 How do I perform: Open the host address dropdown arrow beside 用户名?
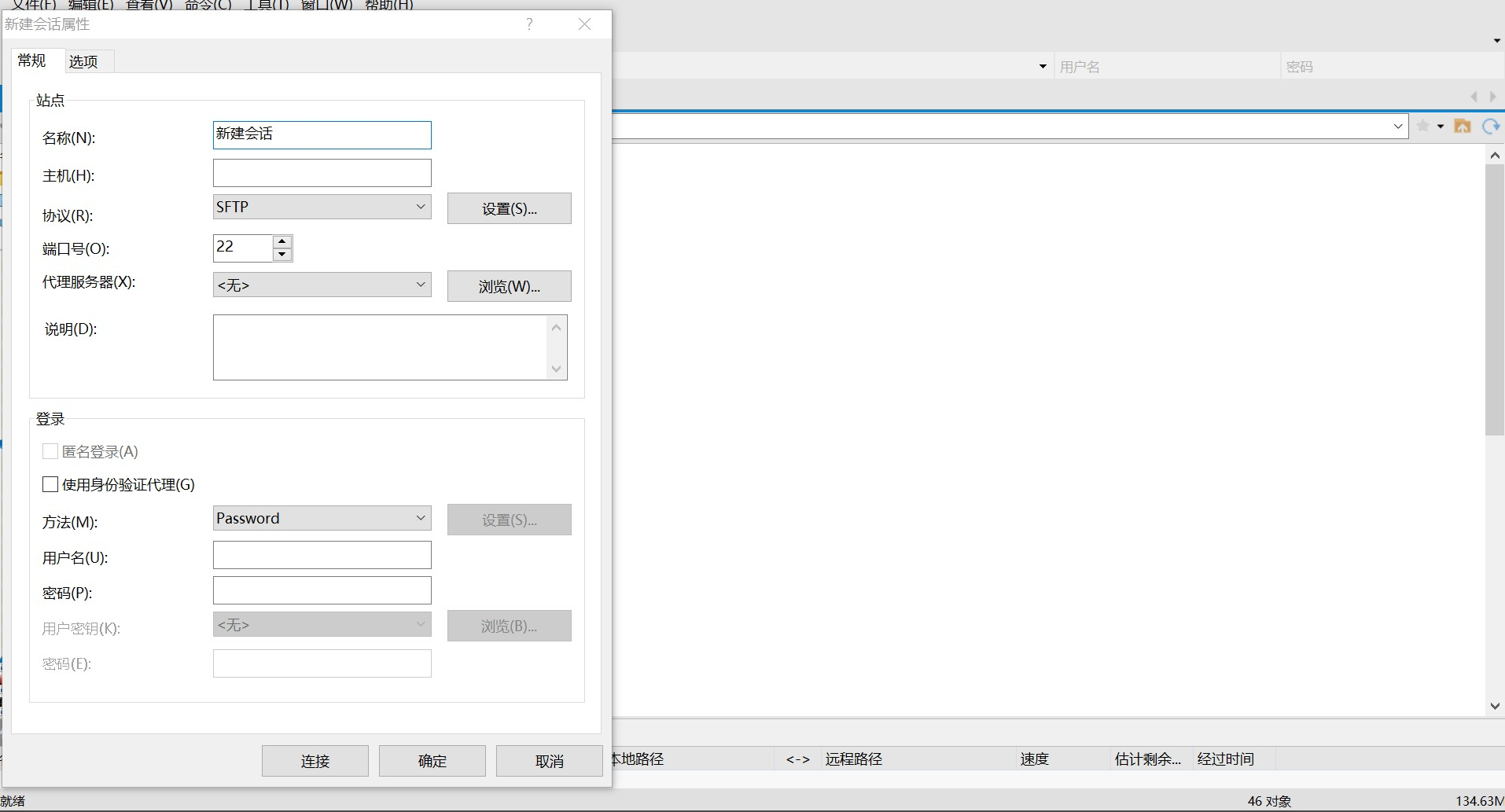coord(1043,67)
